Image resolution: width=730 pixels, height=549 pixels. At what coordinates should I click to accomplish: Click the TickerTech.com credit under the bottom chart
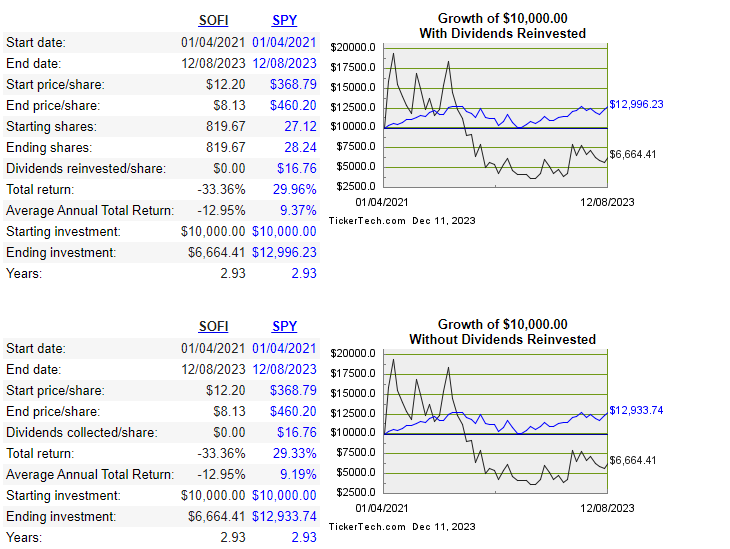(x=367, y=526)
